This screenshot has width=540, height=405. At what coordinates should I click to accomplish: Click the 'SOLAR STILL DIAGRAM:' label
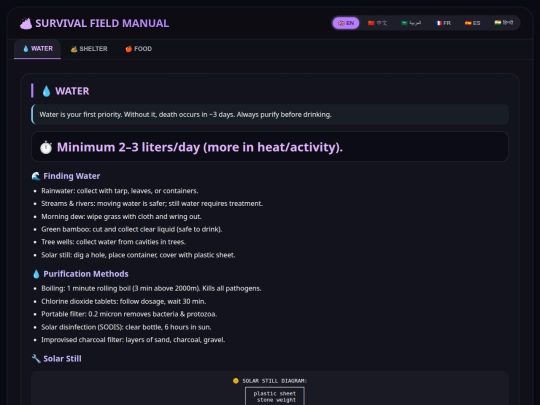pos(274,381)
